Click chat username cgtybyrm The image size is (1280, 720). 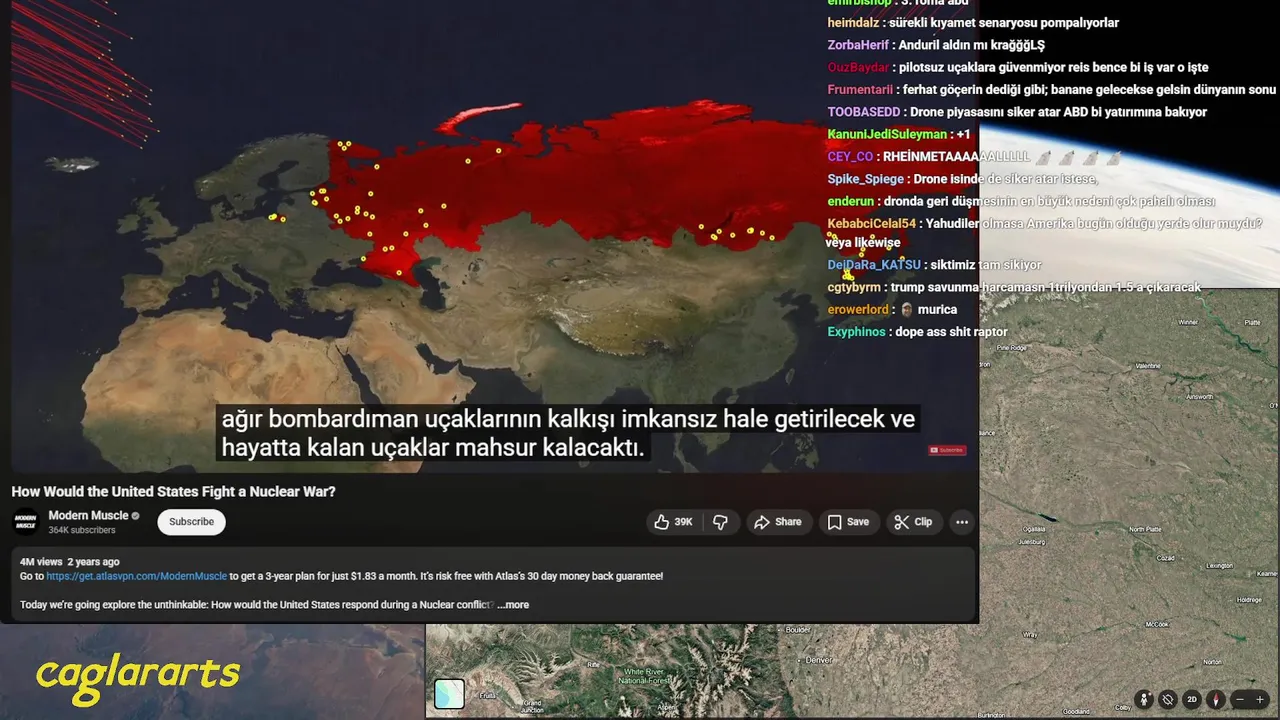pyautogui.click(x=855, y=287)
